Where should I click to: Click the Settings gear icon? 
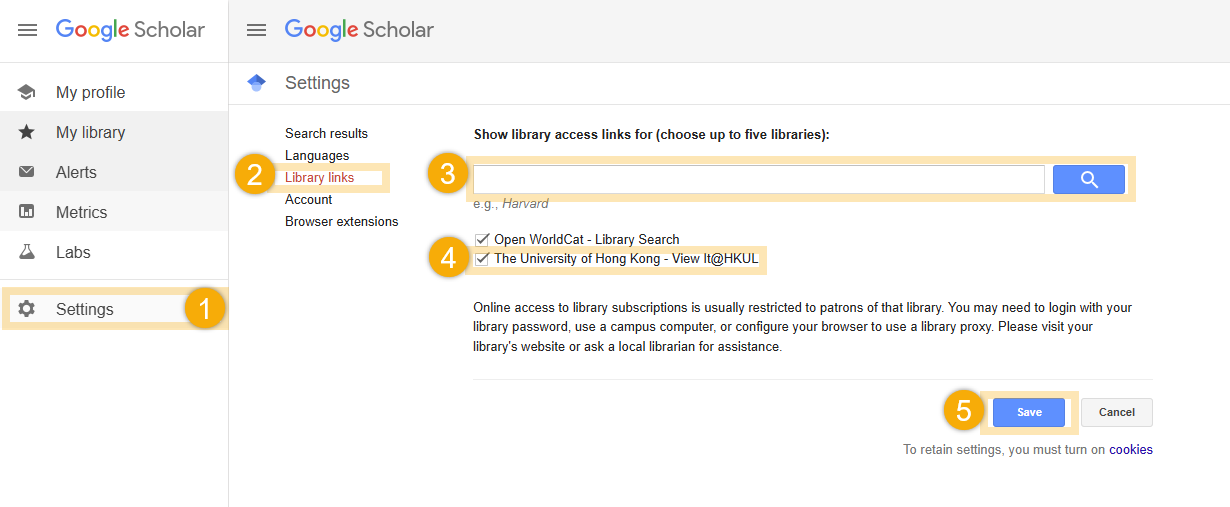tap(27, 309)
